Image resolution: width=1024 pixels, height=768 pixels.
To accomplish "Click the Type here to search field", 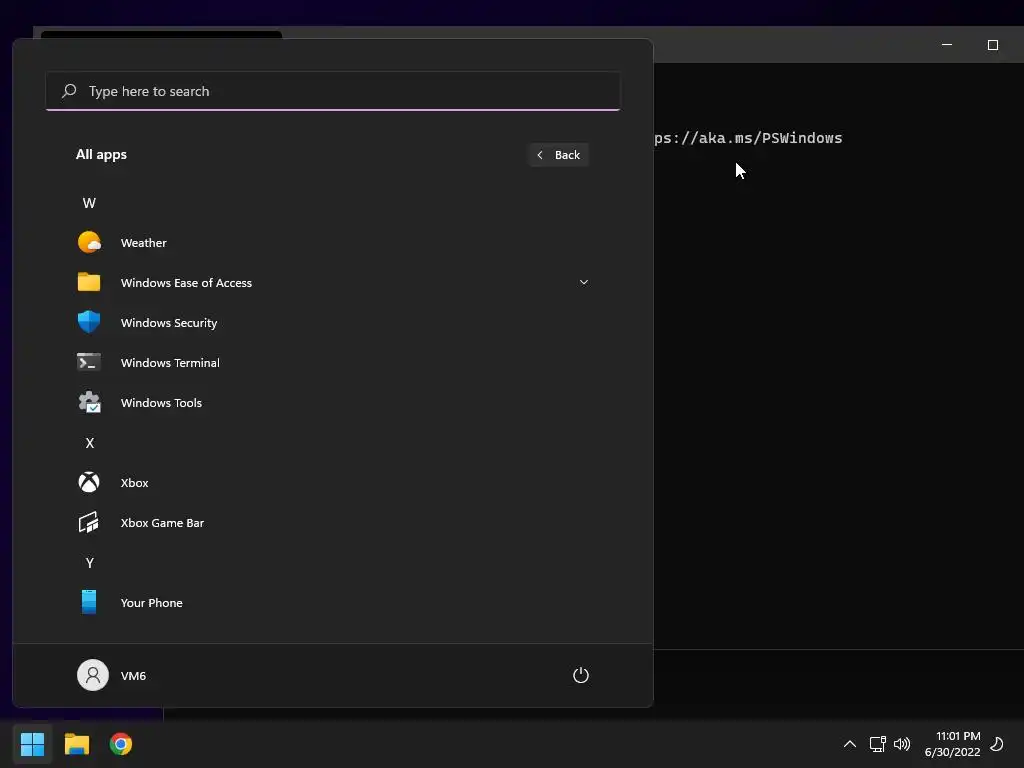I will [x=333, y=91].
